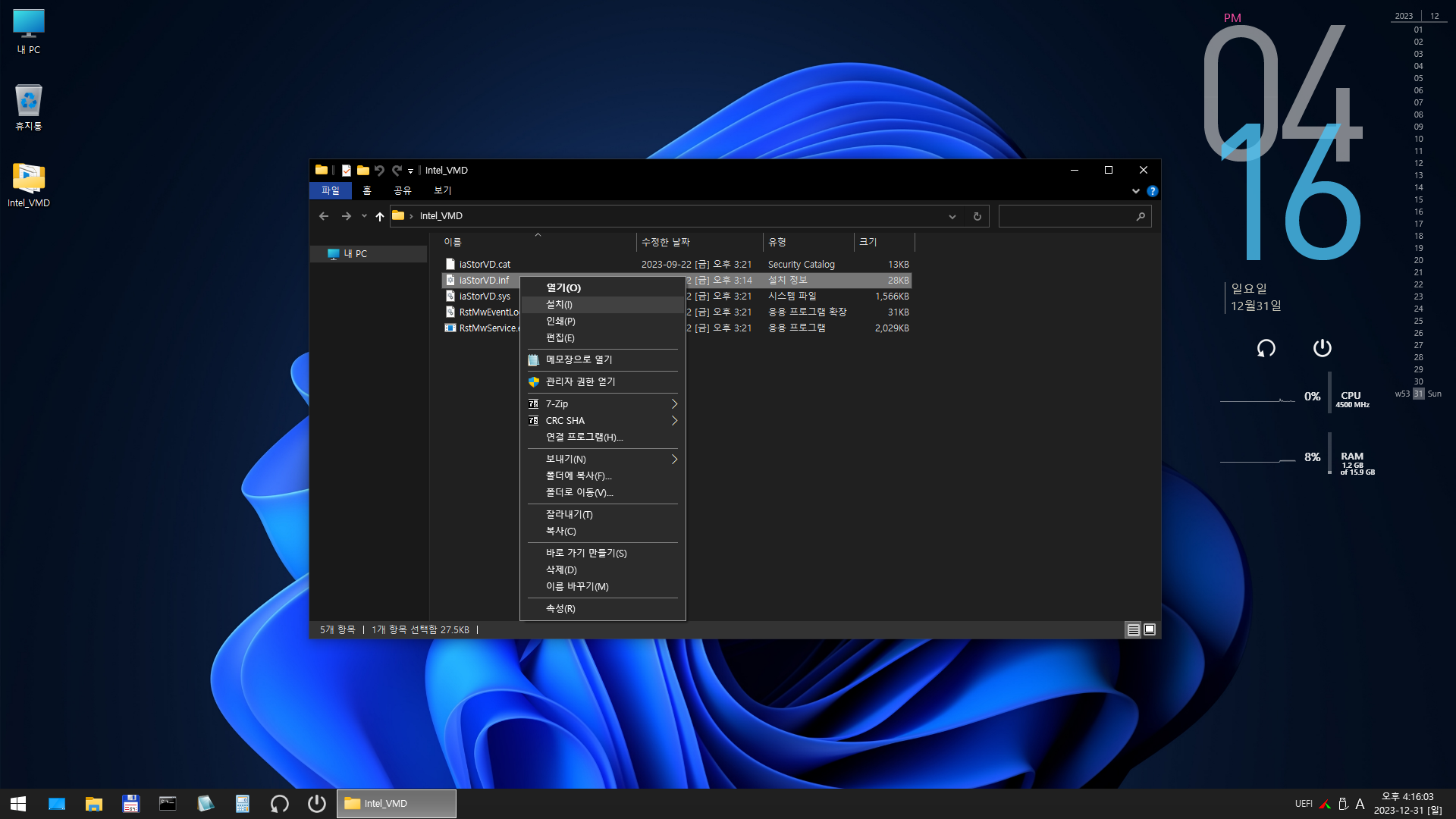This screenshot has height=819, width=1456.
Task: Choose 바로 가기 만들기(S) in context menu
Action: point(603,554)
